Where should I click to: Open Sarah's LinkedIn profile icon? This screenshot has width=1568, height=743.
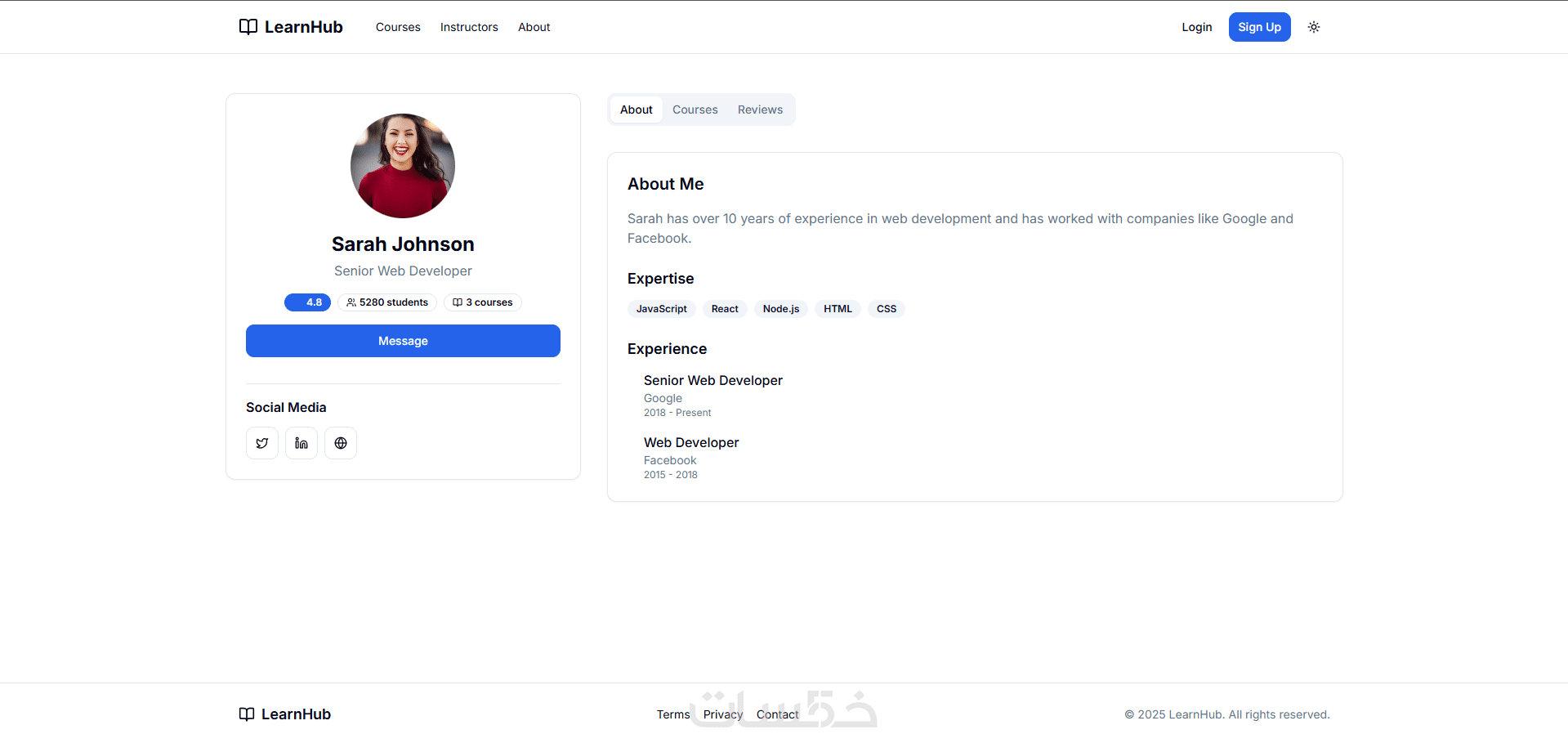(x=302, y=443)
